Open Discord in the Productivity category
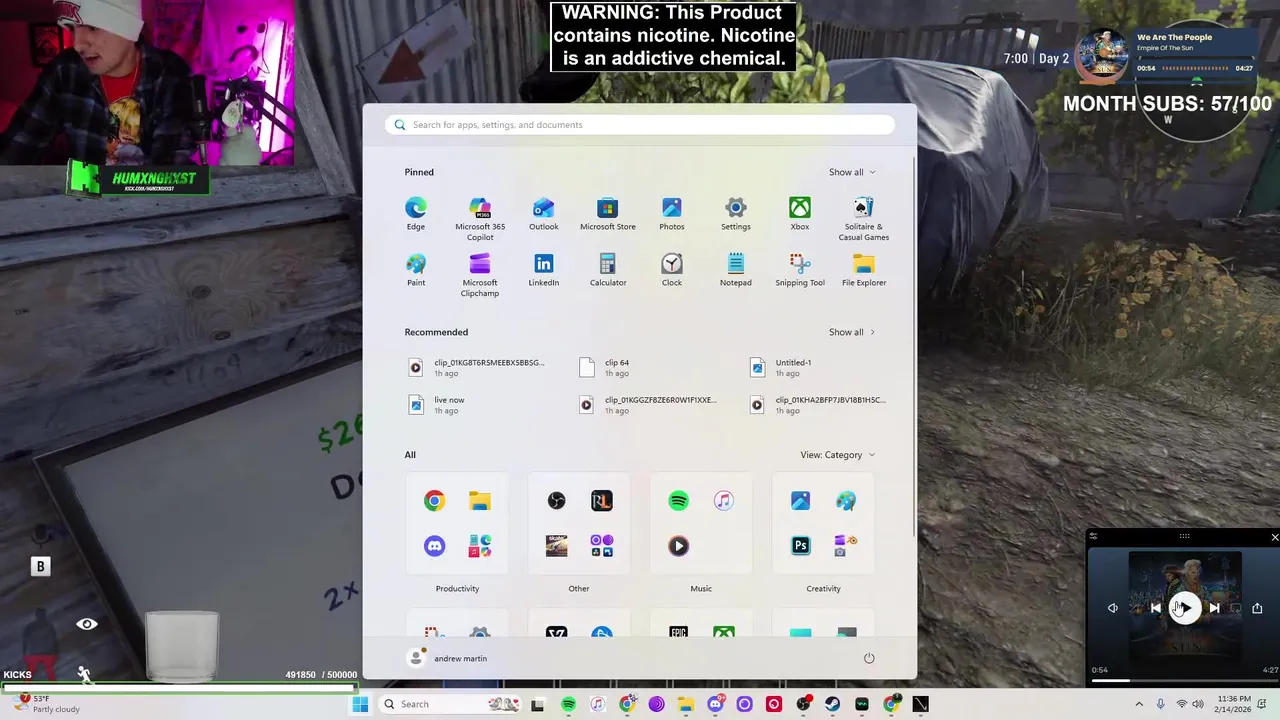 click(434, 546)
